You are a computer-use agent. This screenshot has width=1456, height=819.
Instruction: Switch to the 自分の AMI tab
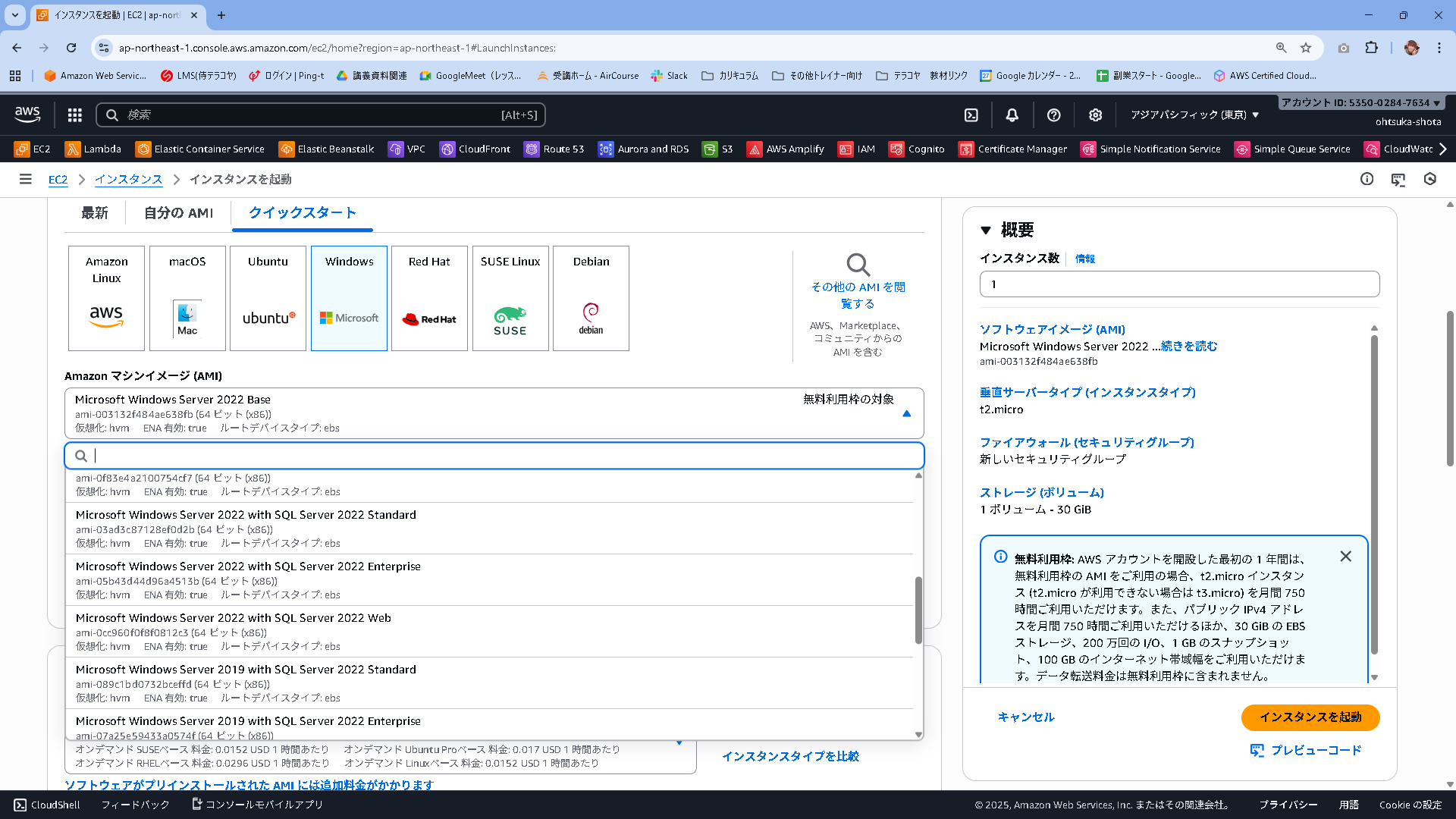point(179,213)
